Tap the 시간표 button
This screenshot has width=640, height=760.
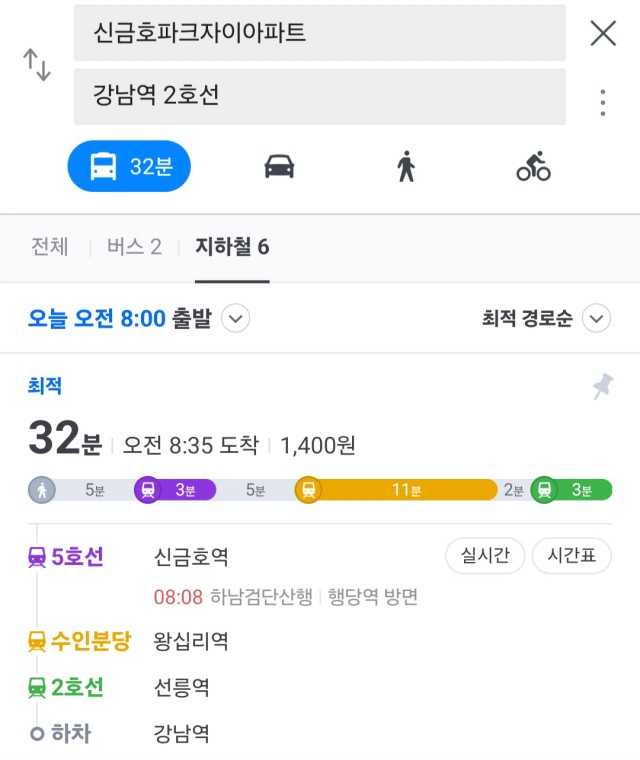(572, 555)
